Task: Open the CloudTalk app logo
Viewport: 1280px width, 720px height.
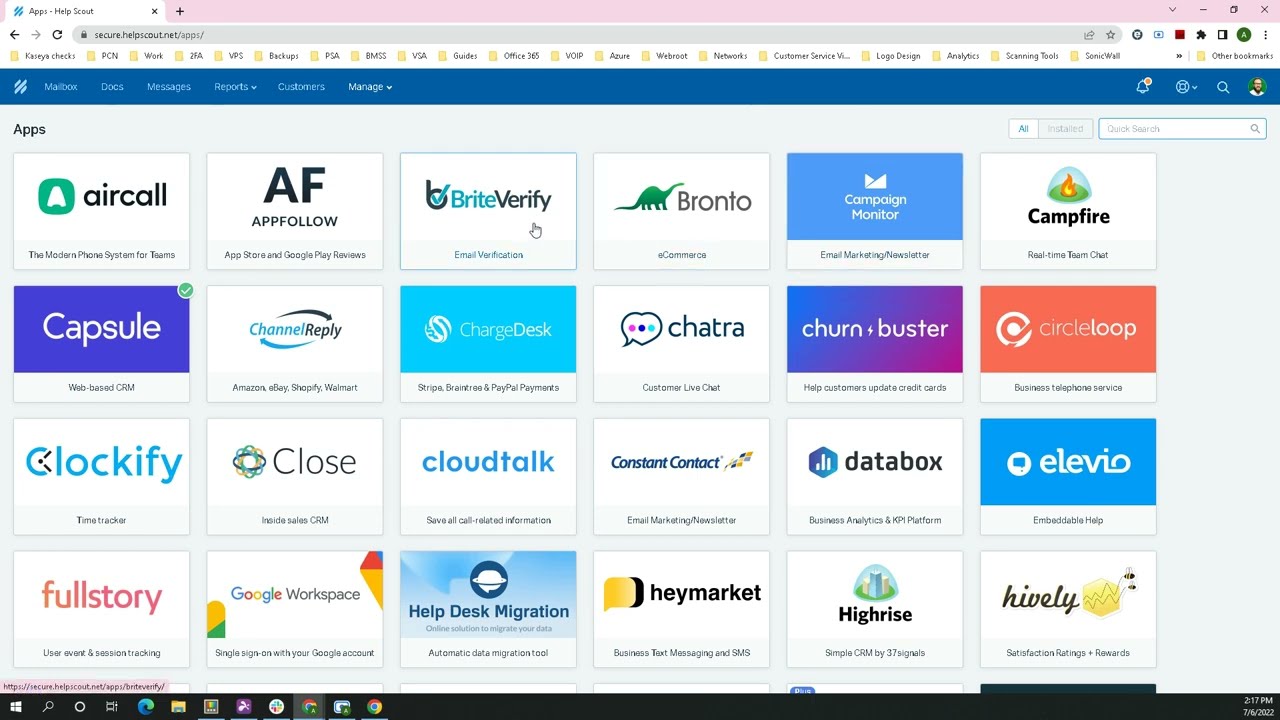Action: coord(488,462)
